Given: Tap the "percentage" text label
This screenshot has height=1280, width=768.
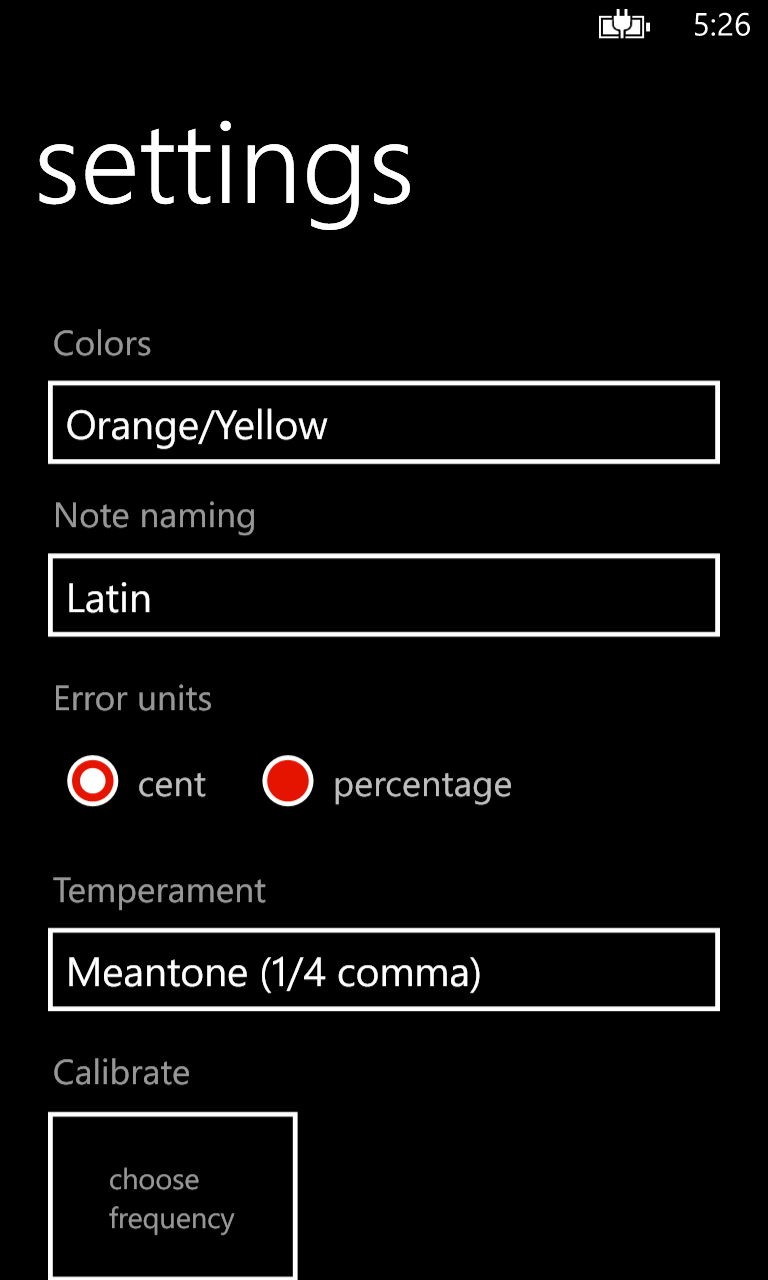Looking at the screenshot, I should [422, 785].
